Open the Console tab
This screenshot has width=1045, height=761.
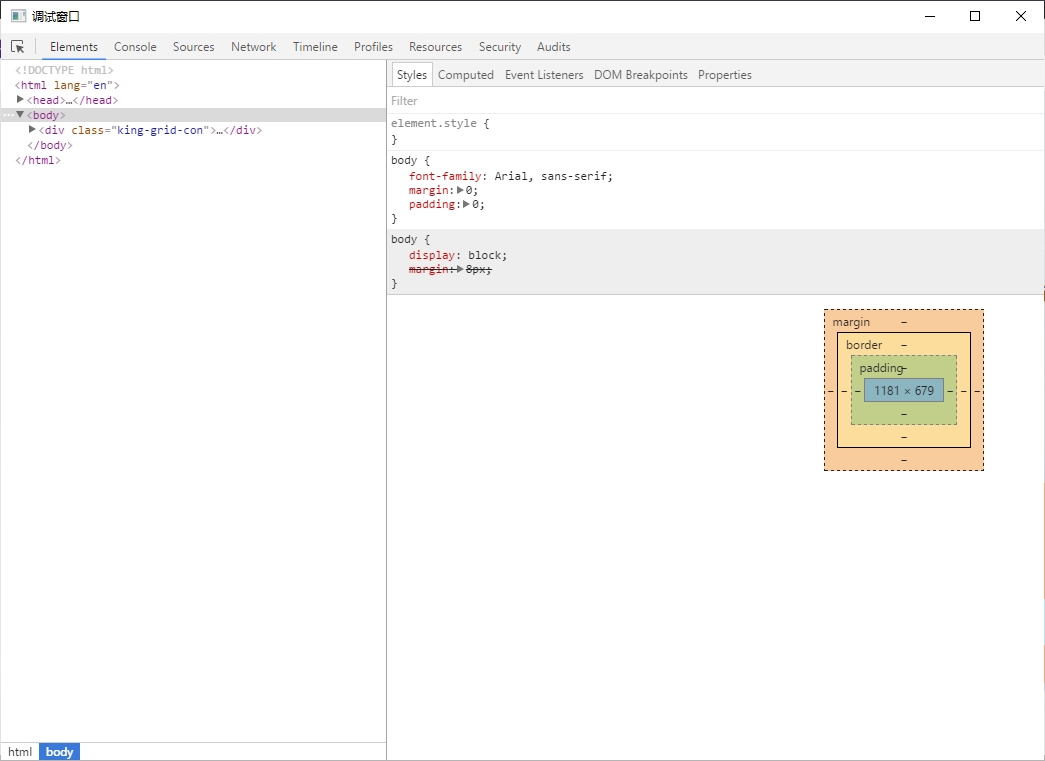135,47
